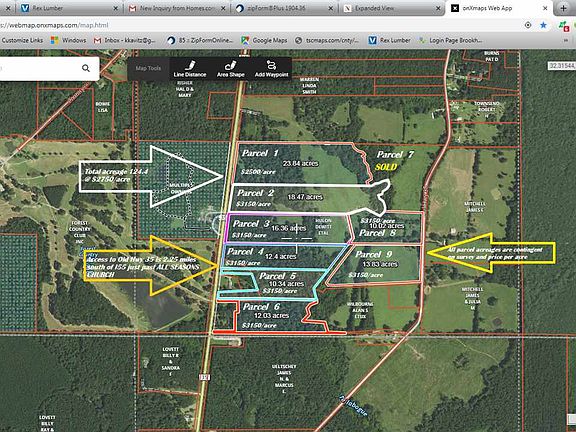Open the ZipFormOnline bookmark

pyautogui.click(x=200, y=40)
